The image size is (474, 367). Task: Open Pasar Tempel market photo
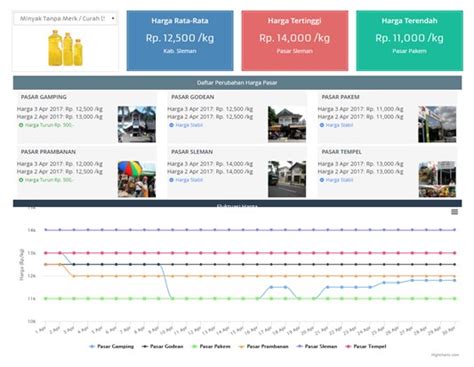pyautogui.click(x=437, y=179)
